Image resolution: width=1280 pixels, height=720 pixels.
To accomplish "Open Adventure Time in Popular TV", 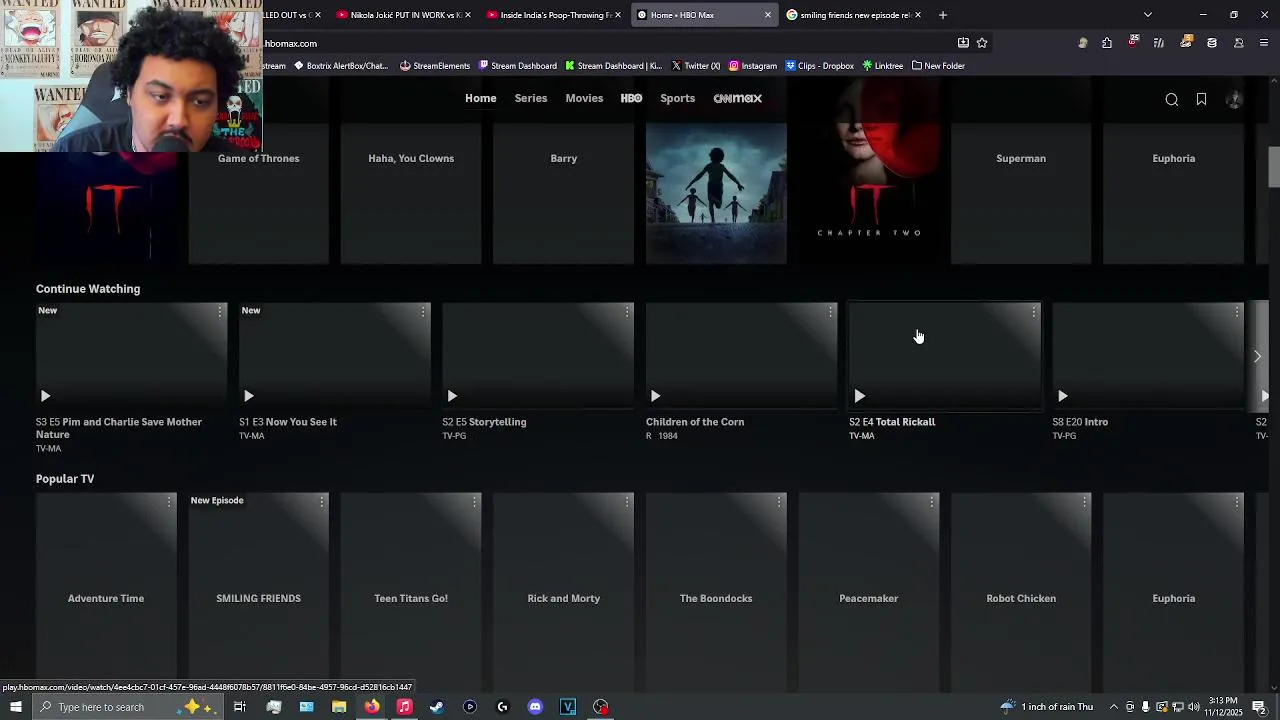I will tap(106, 590).
